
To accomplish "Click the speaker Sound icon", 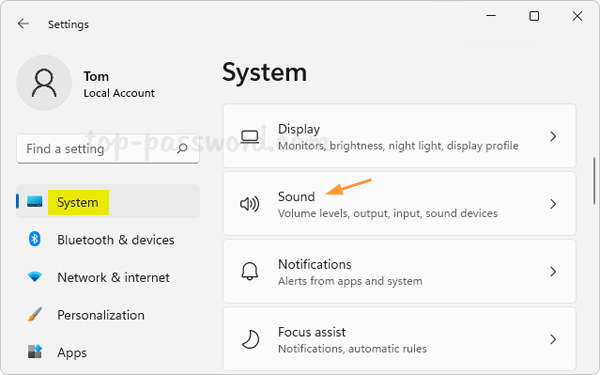I will point(249,204).
